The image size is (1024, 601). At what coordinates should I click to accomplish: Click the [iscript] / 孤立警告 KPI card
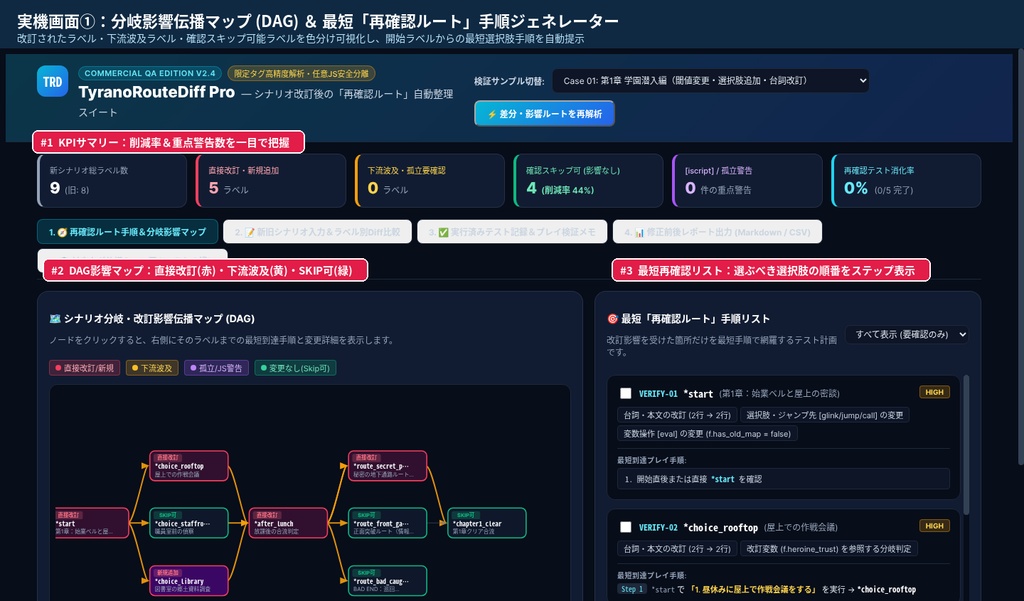tap(747, 181)
